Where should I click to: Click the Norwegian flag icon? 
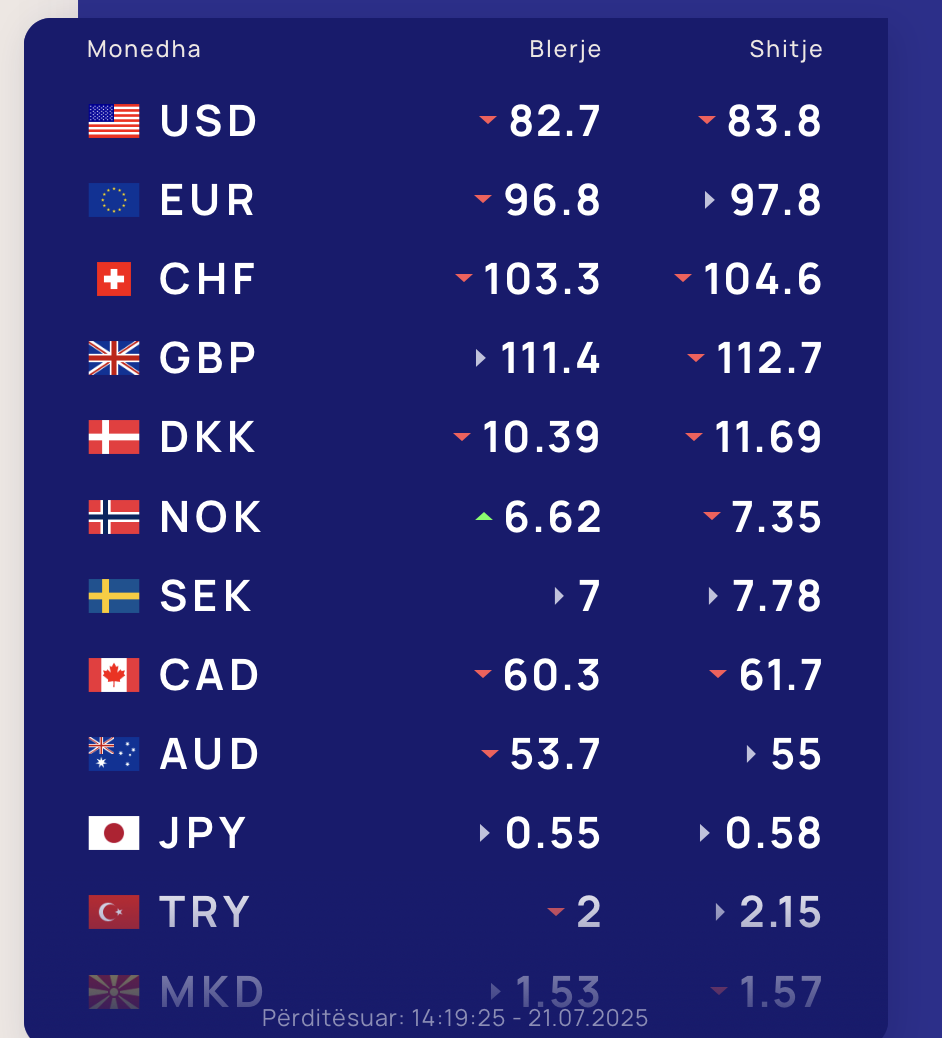(x=114, y=516)
